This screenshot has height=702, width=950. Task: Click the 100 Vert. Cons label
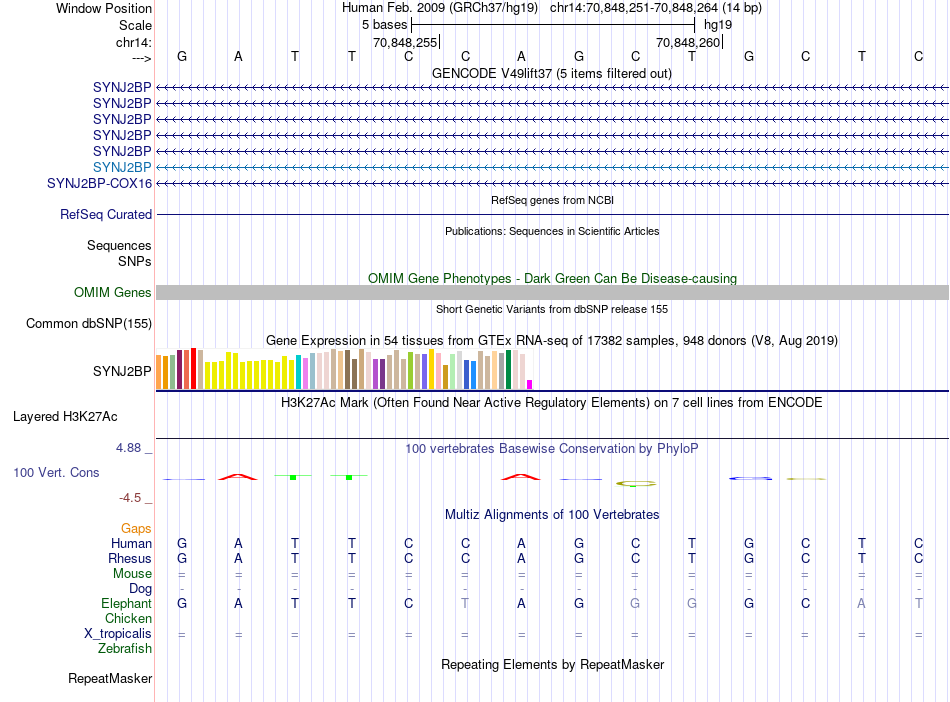tap(56, 472)
